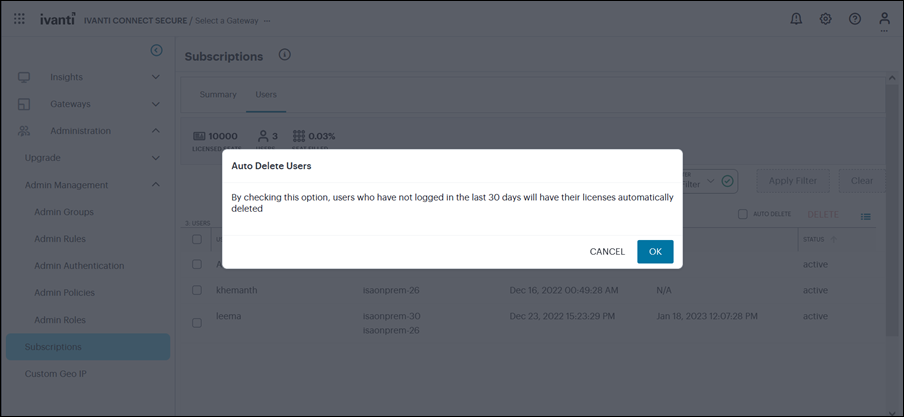Click OK in Auto Delete dialog
The width and height of the screenshot is (904, 417).
(x=655, y=252)
